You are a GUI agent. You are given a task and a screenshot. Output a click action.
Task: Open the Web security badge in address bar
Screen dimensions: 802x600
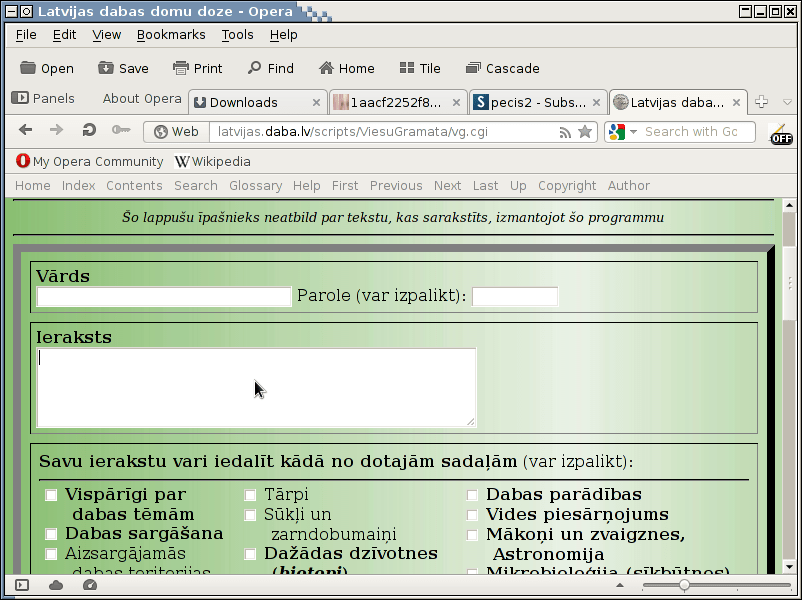pos(176,131)
